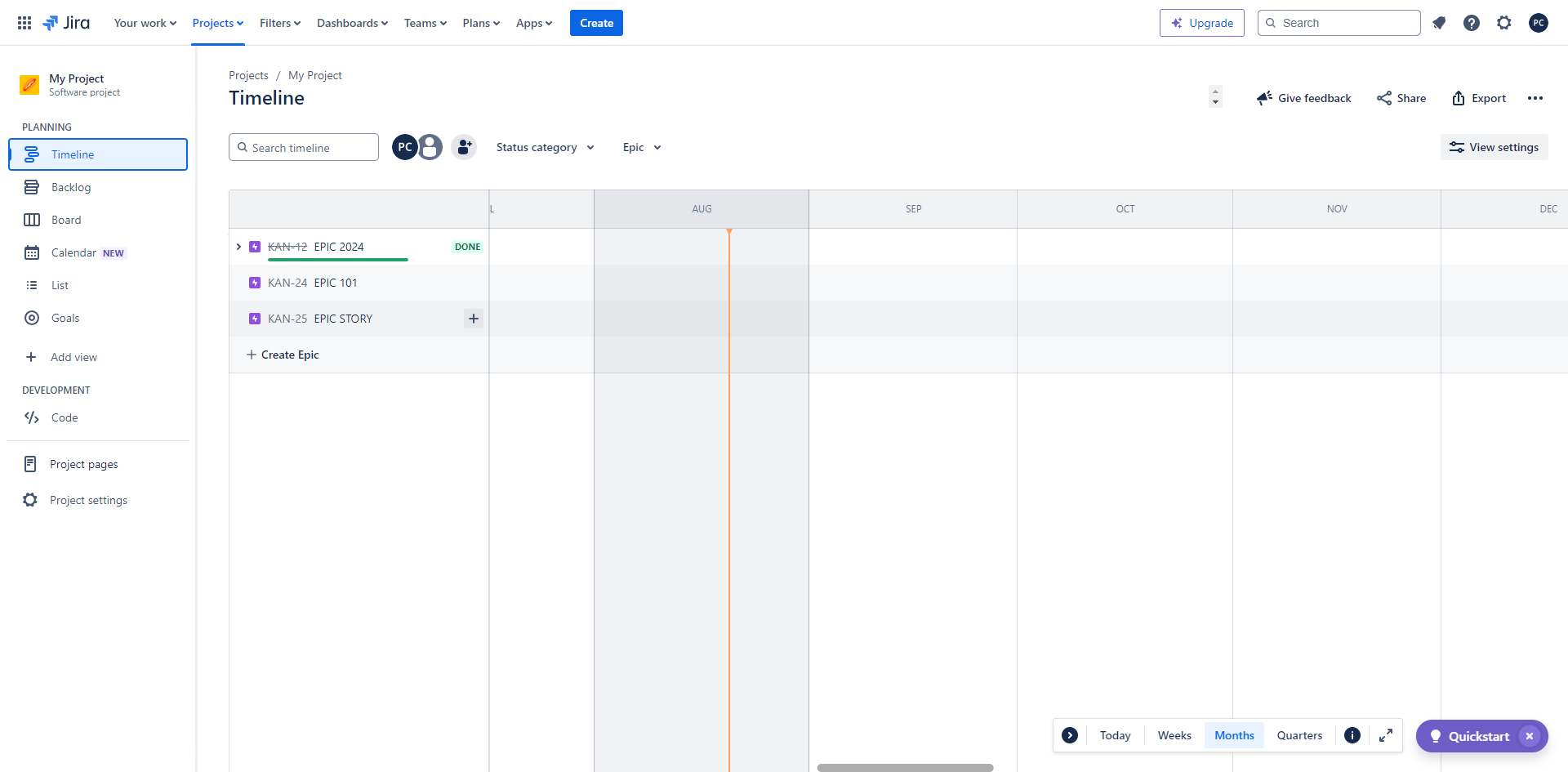Switch the timeline to Months view
This screenshot has width=1568, height=772.
[x=1234, y=735]
